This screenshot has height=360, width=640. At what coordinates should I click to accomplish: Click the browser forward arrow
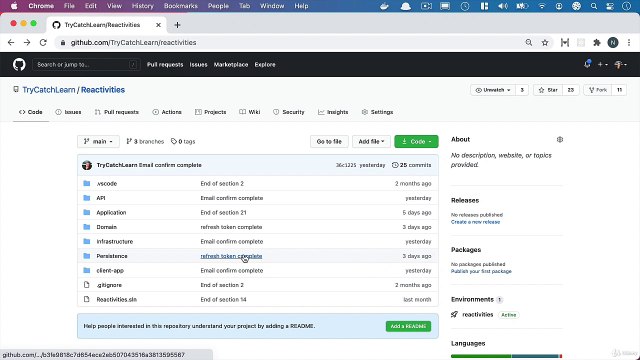[x=27, y=42]
